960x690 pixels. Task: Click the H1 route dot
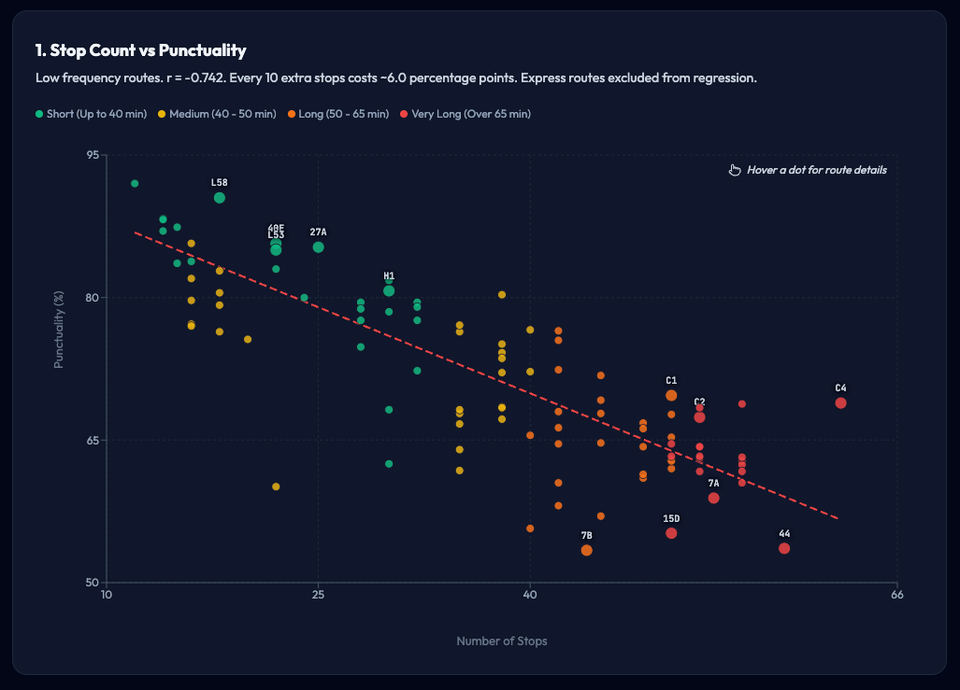coord(389,291)
